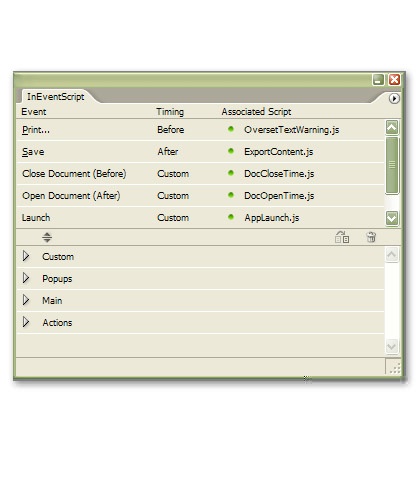The width and height of the screenshot is (420, 480).
Task: Click the DocOpenTime.js script name
Action: tap(279, 196)
